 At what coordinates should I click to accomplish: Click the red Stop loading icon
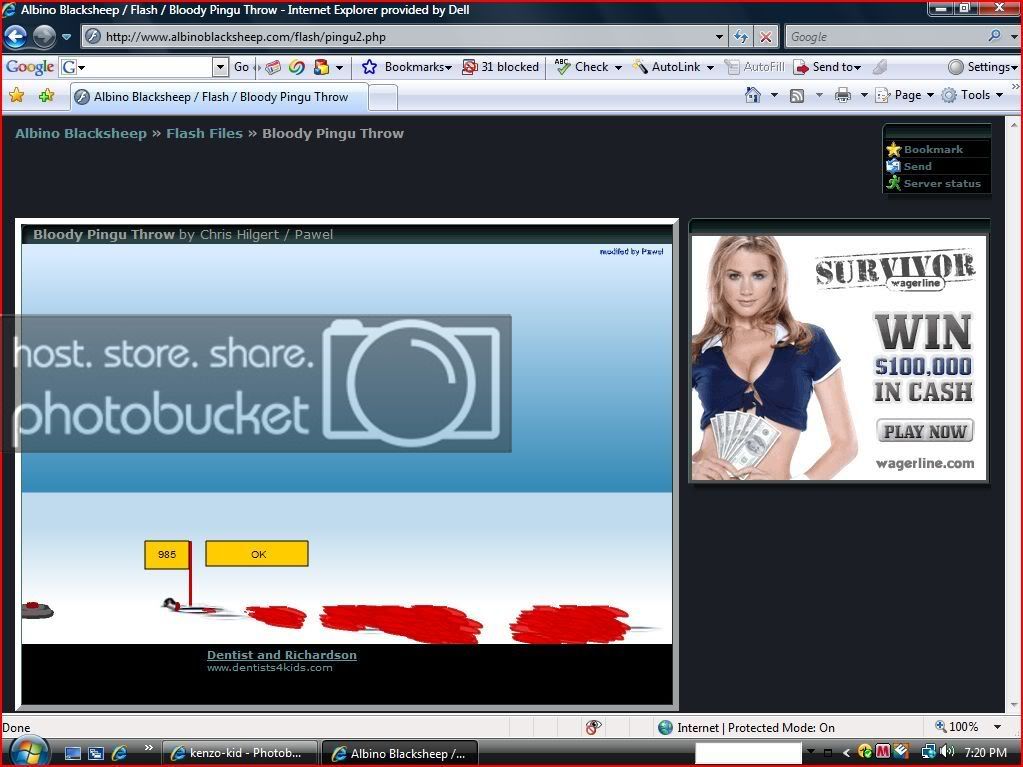click(x=765, y=37)
